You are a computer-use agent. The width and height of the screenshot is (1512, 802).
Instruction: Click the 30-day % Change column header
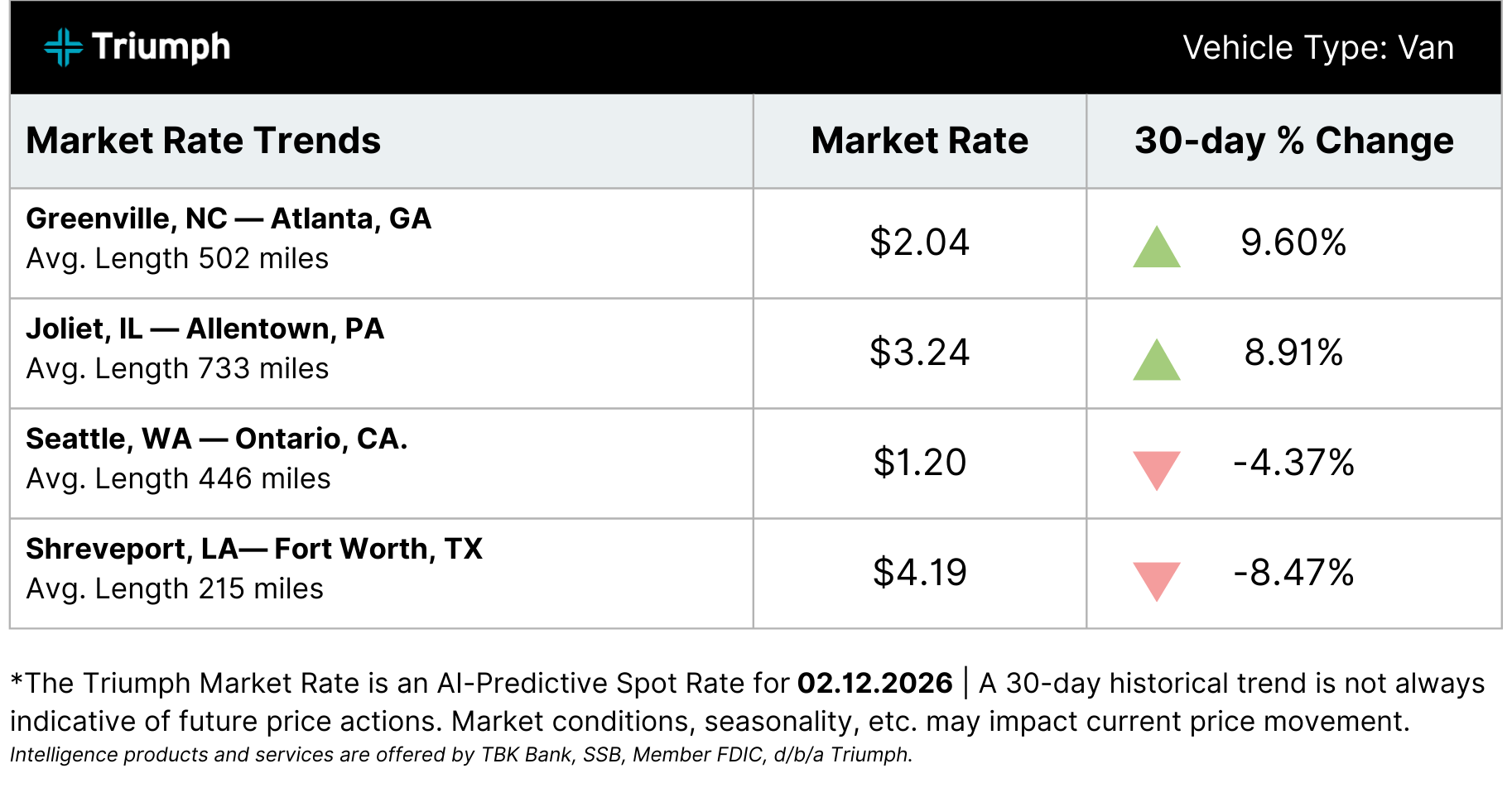tap(1293, 141)
